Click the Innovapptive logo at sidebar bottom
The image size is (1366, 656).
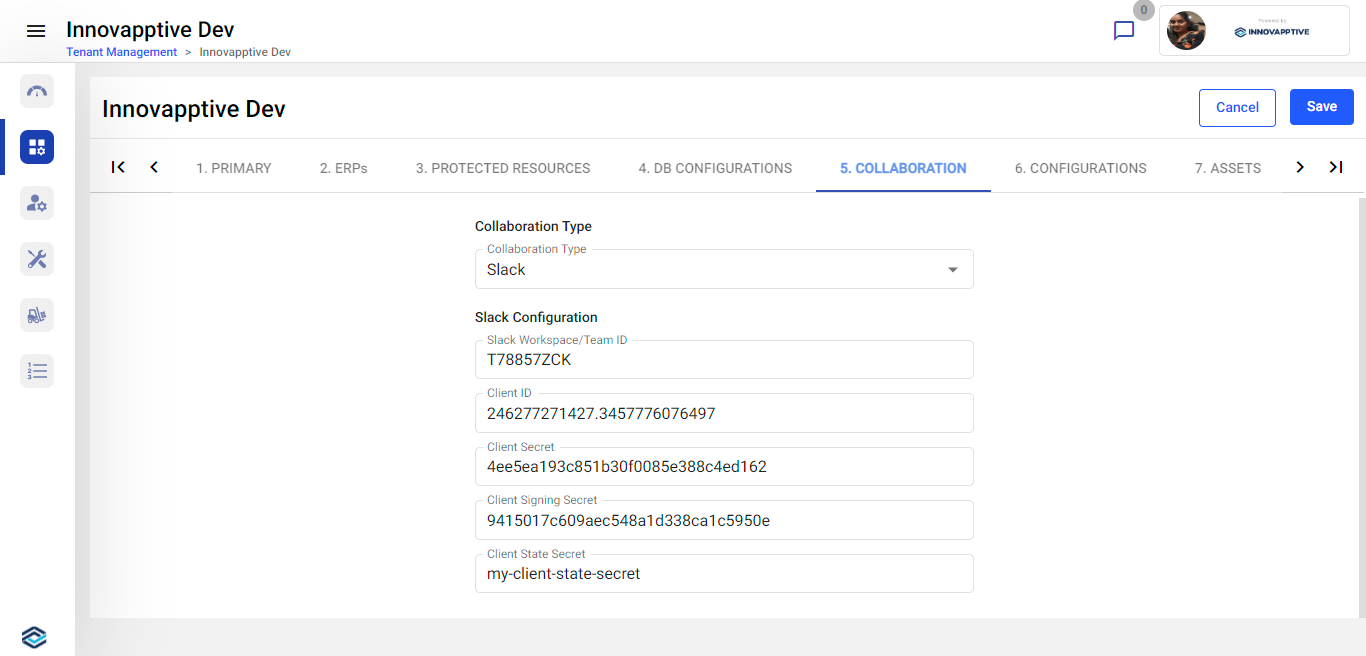coord(34,637)
